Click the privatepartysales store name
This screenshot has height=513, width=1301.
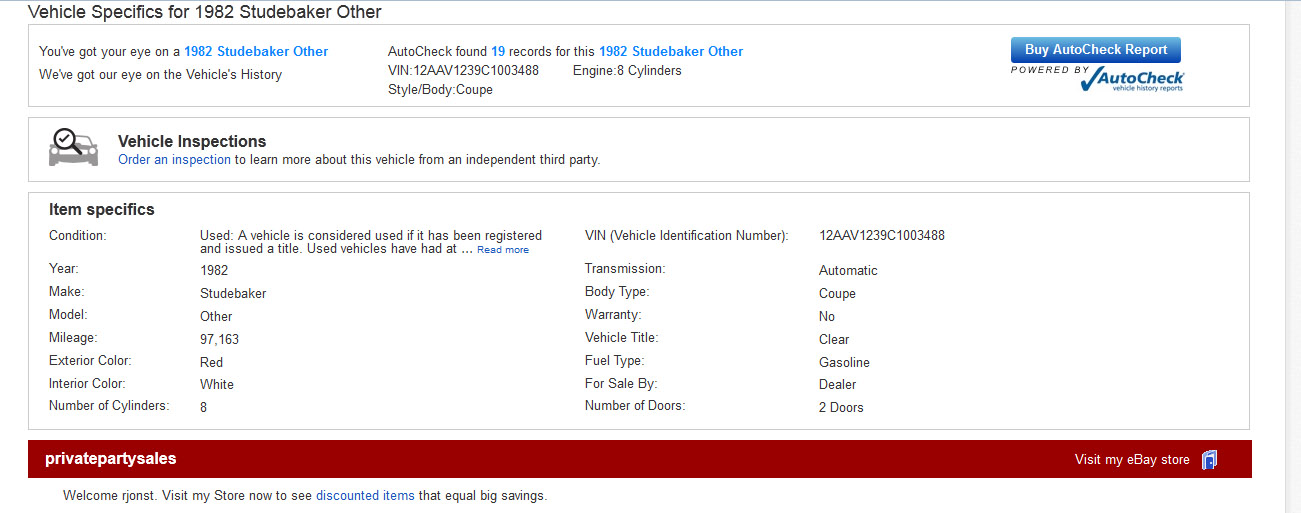coord(111,459)
